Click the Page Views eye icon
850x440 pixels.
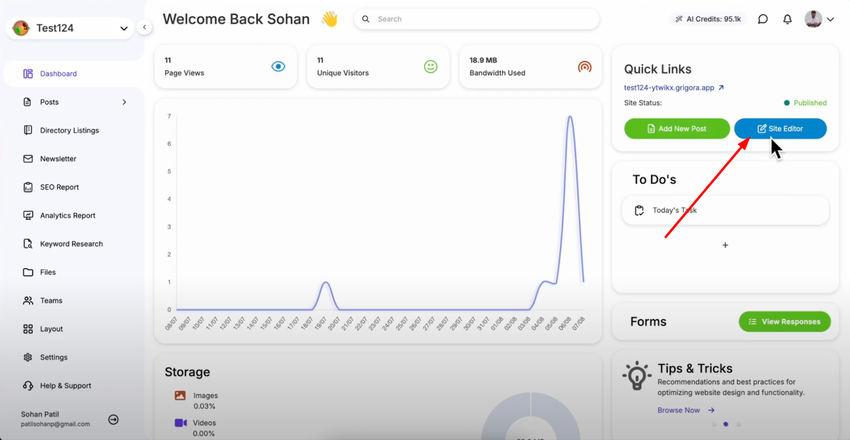(279, 67)
